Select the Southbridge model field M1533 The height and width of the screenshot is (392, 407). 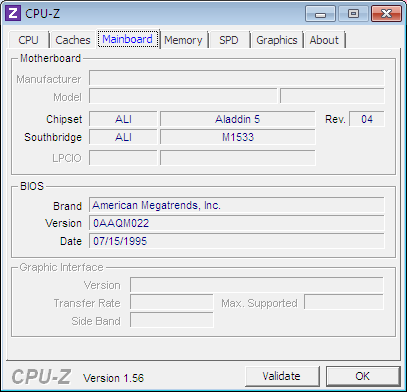tap(237, 137)
